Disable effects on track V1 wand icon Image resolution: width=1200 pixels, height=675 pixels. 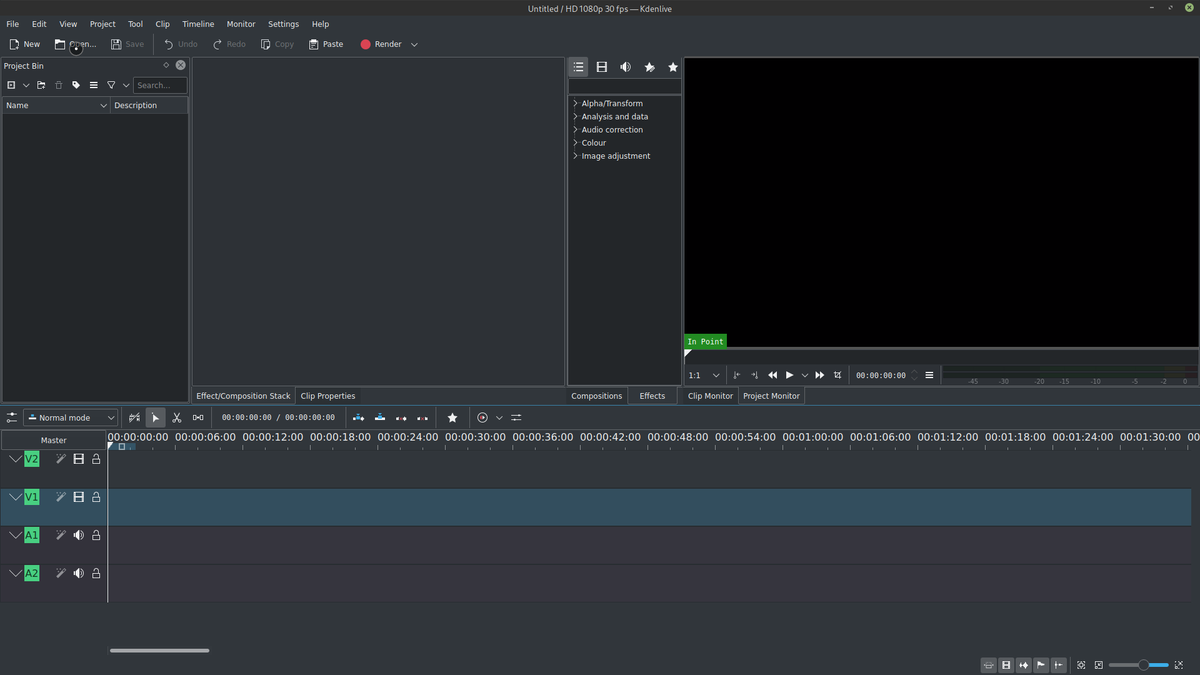pyautogui.click(x=60, y=497)
